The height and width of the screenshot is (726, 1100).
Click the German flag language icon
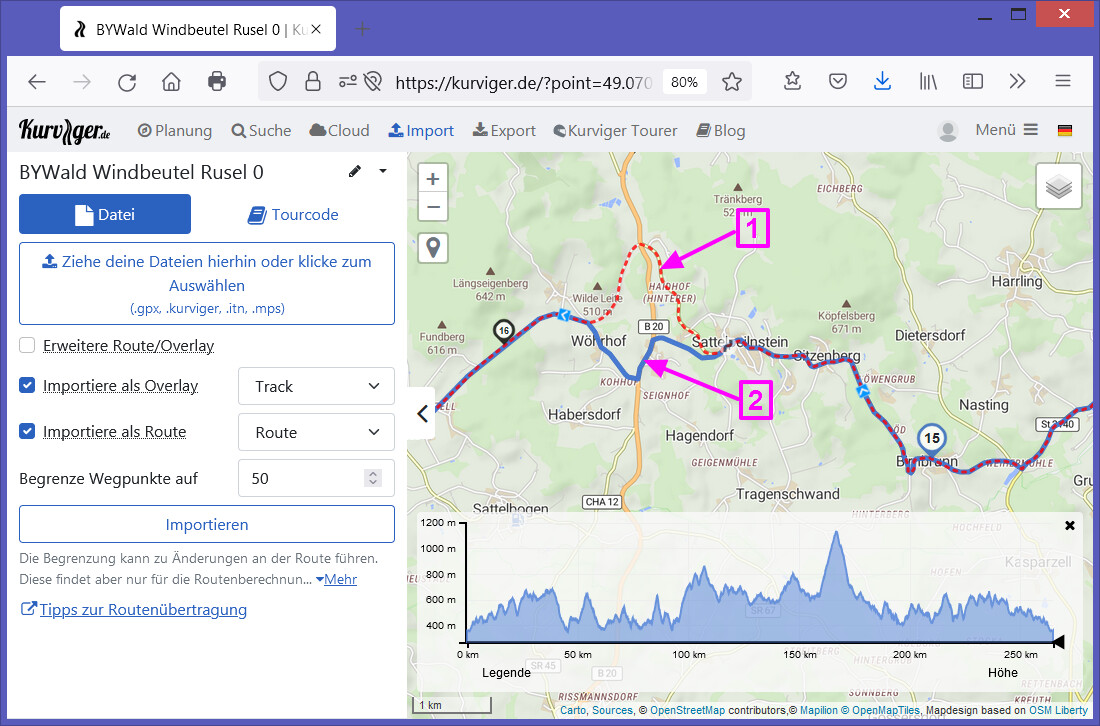(1064, 131)
